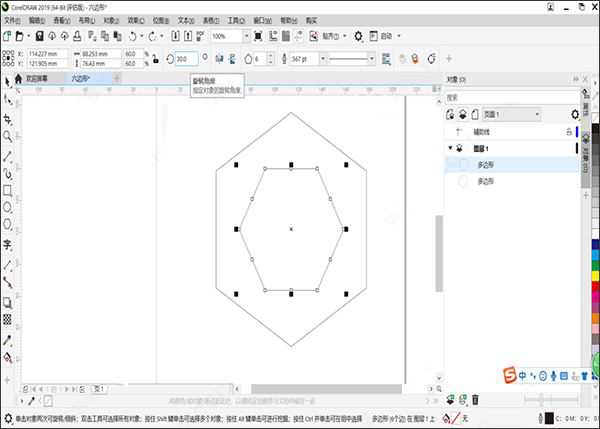Open a file via the Open folder icon
The height and width of the screenshot is (429, 600).
pyautogui.click(x=19, y=36)
